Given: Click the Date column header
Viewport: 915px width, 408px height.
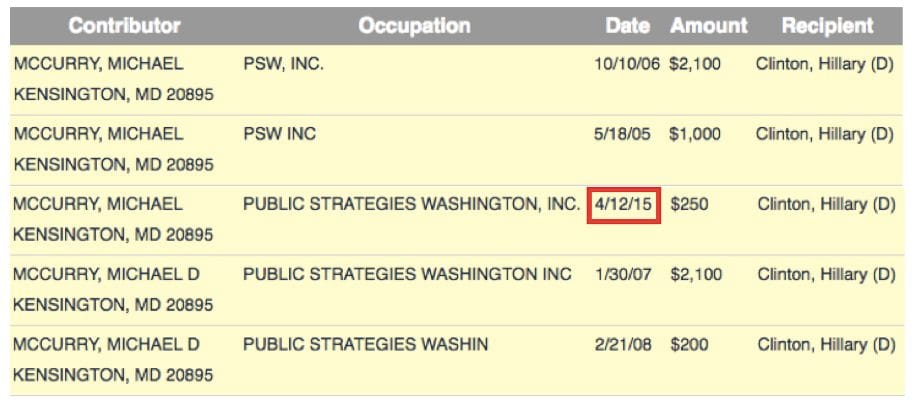Looking at the screenshot, I should [627, 26].
